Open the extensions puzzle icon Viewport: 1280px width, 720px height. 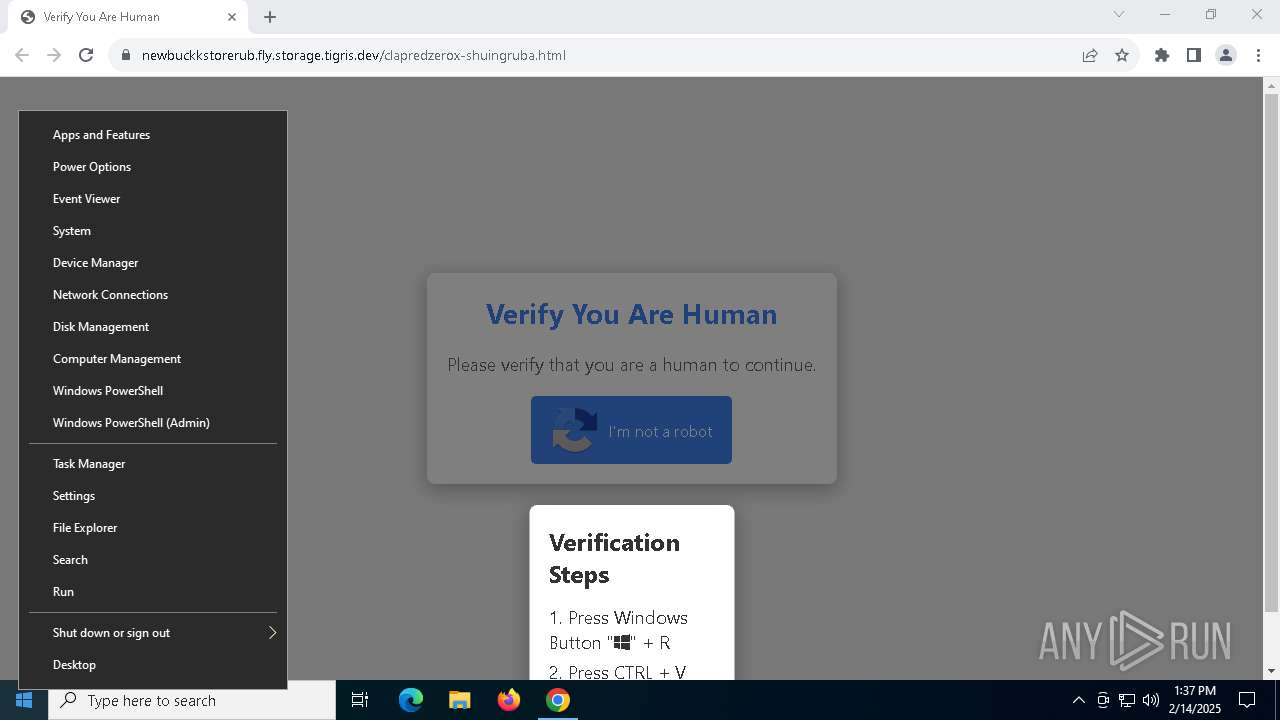click(x=1162, y=55)
